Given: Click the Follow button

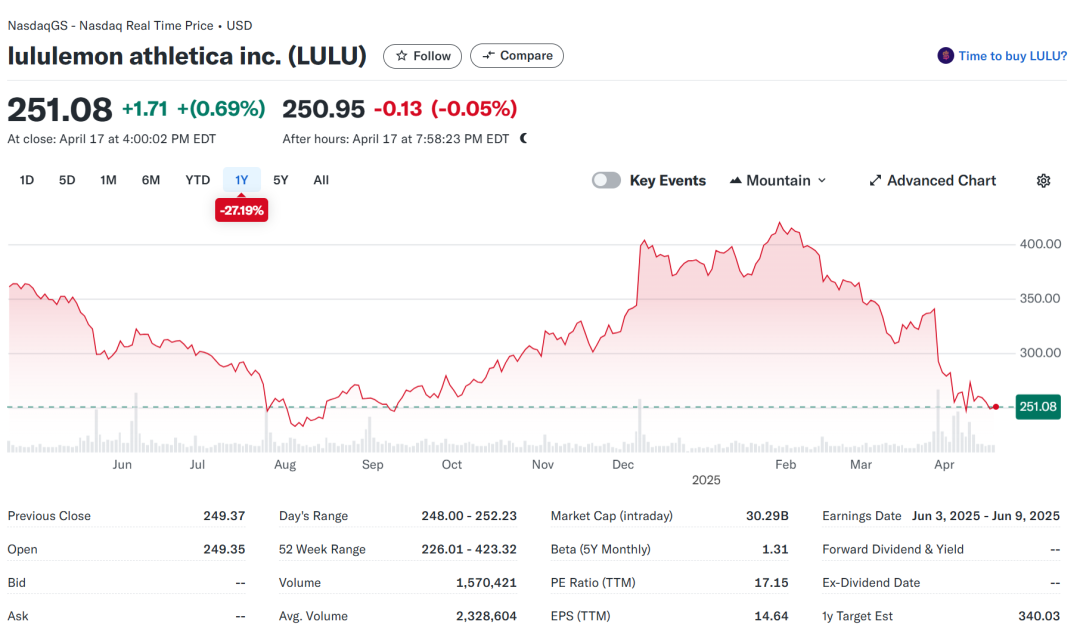Looking at the screenshot, I should pyautogui.click(x=423, y=56).
